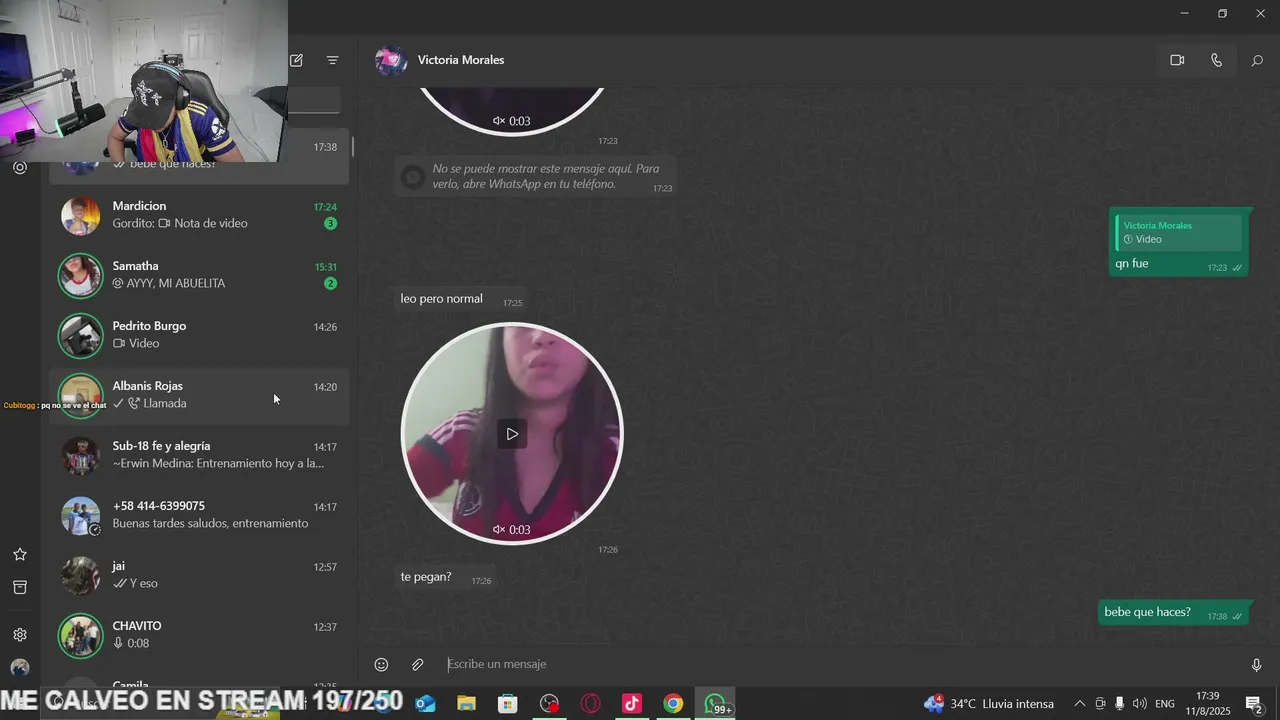Open the Sub-18 fe y alegría group chat
The width and height of the screenshot is (1280, 720).
199,454
